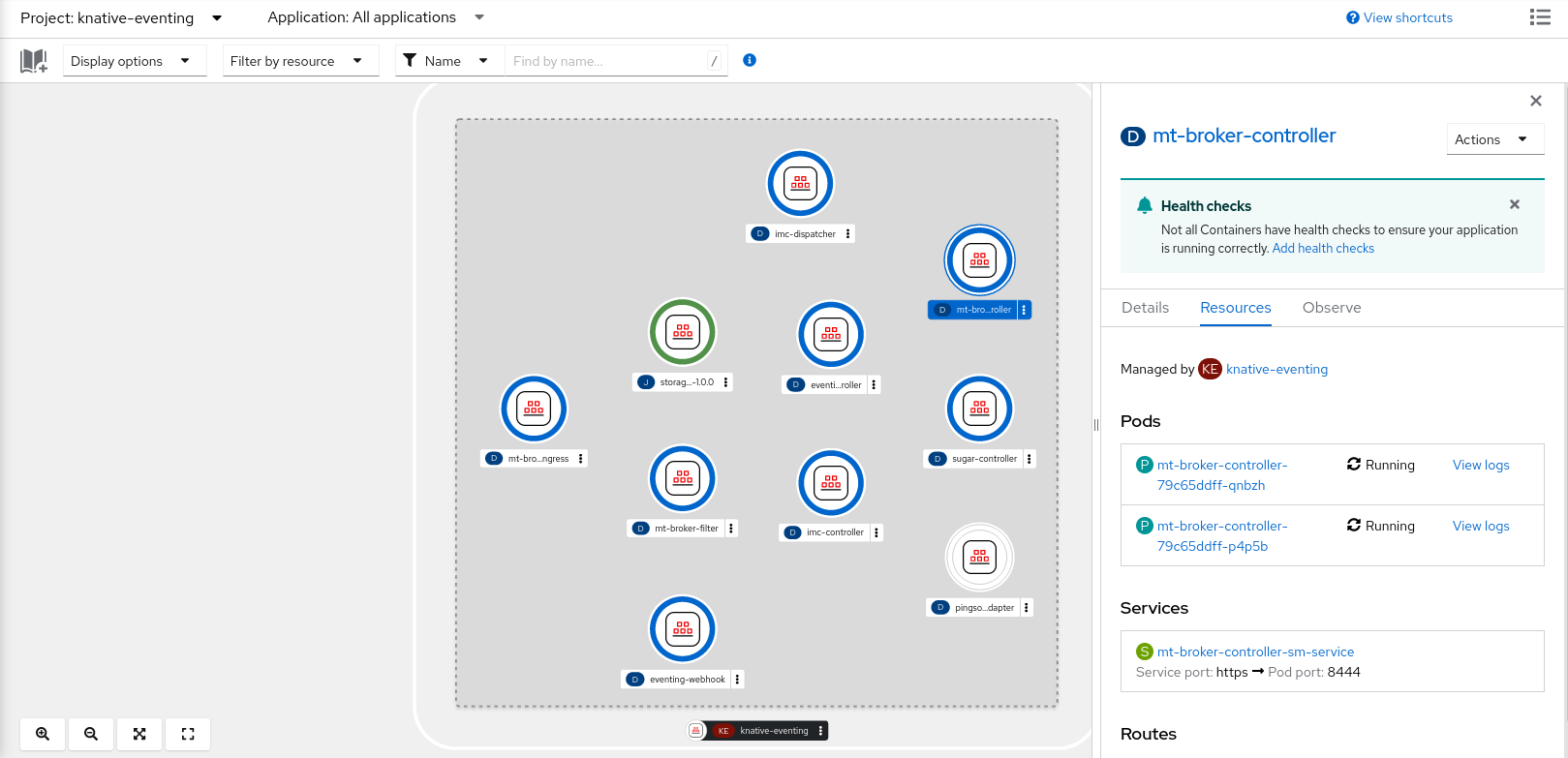1568x758 pixels.
Task: Switch to the Observe tab
Action: coord(1331,308)
